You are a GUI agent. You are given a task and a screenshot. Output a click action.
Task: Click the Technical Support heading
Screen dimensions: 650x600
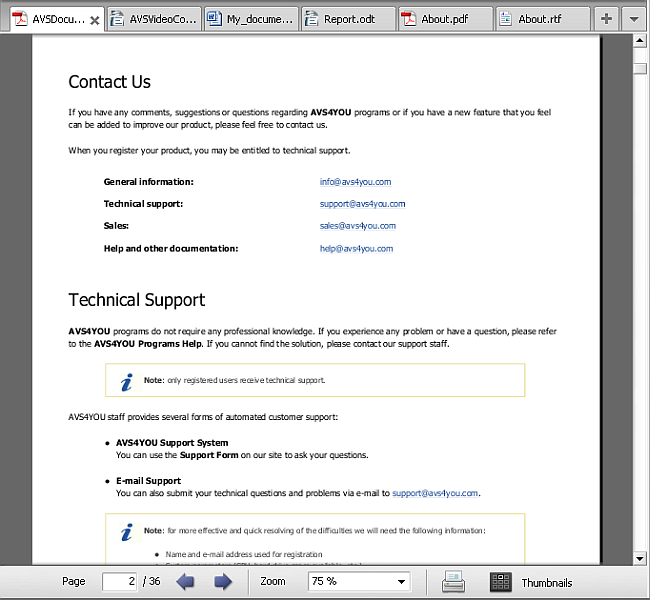137,300
